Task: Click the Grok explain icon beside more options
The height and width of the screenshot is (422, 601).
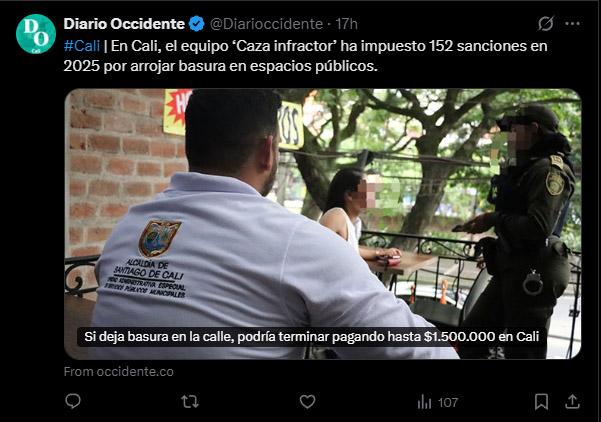Action: pyautogui.click(x=545, y=24)
